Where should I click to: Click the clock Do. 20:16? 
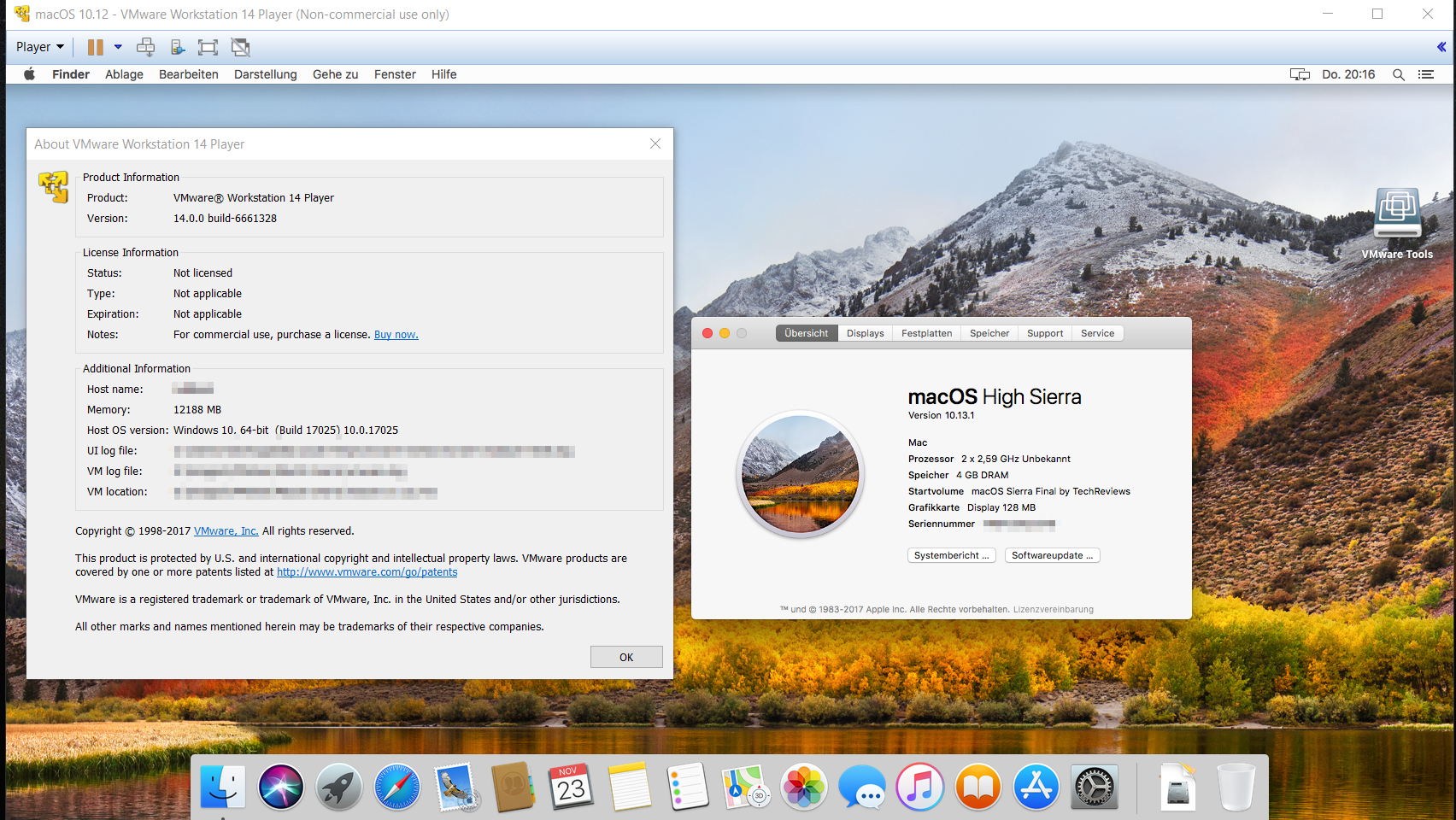(x=1348, y=74)
